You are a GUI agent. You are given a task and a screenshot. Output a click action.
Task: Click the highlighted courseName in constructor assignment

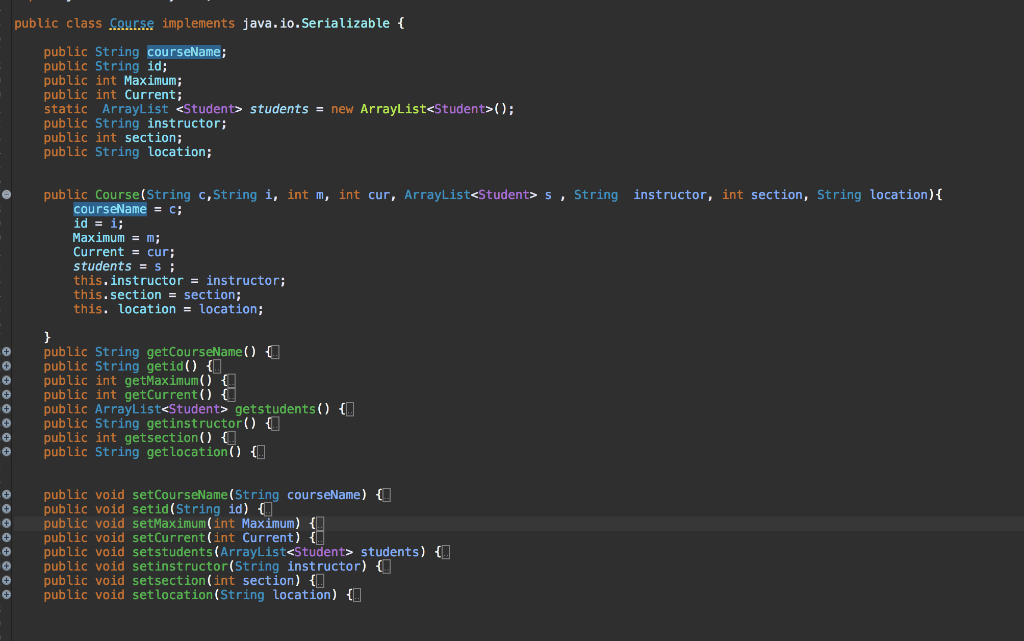[110, 209]
